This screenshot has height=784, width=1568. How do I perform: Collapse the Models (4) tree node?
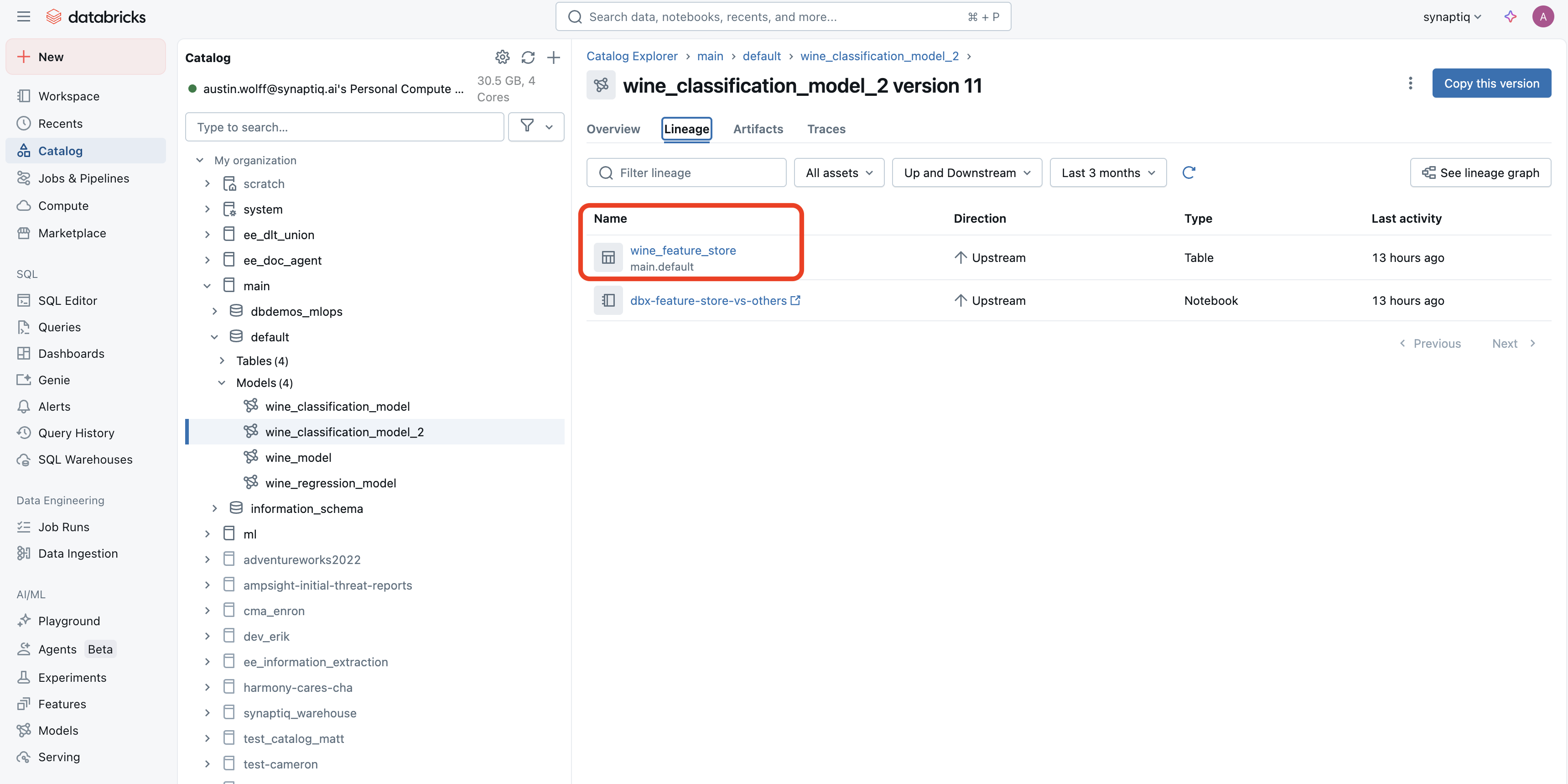click(x=222, y=382)
